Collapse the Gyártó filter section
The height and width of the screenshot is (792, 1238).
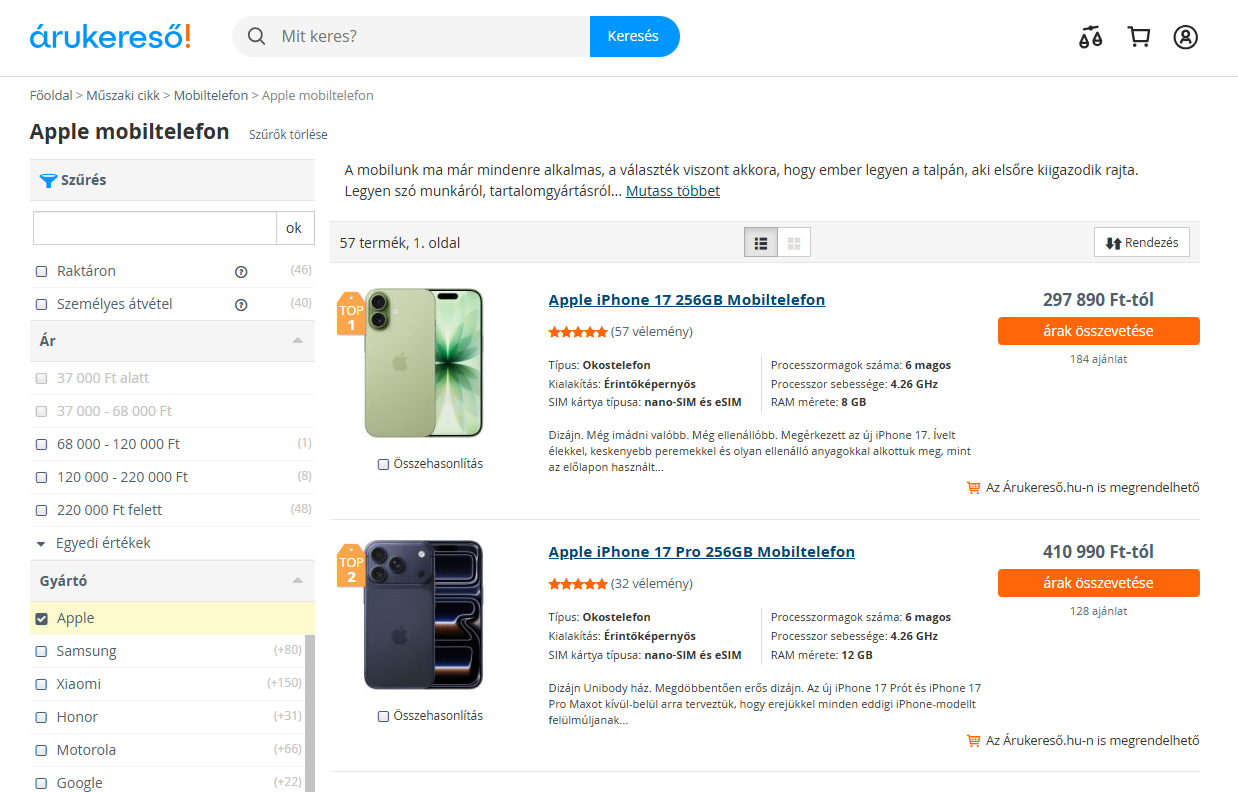(x=297, y=581)
